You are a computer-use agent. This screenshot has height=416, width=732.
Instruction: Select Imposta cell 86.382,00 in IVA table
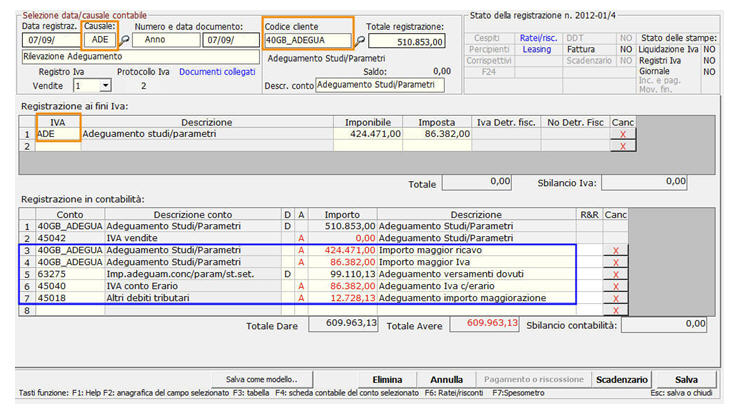click(x=437, y=134)
